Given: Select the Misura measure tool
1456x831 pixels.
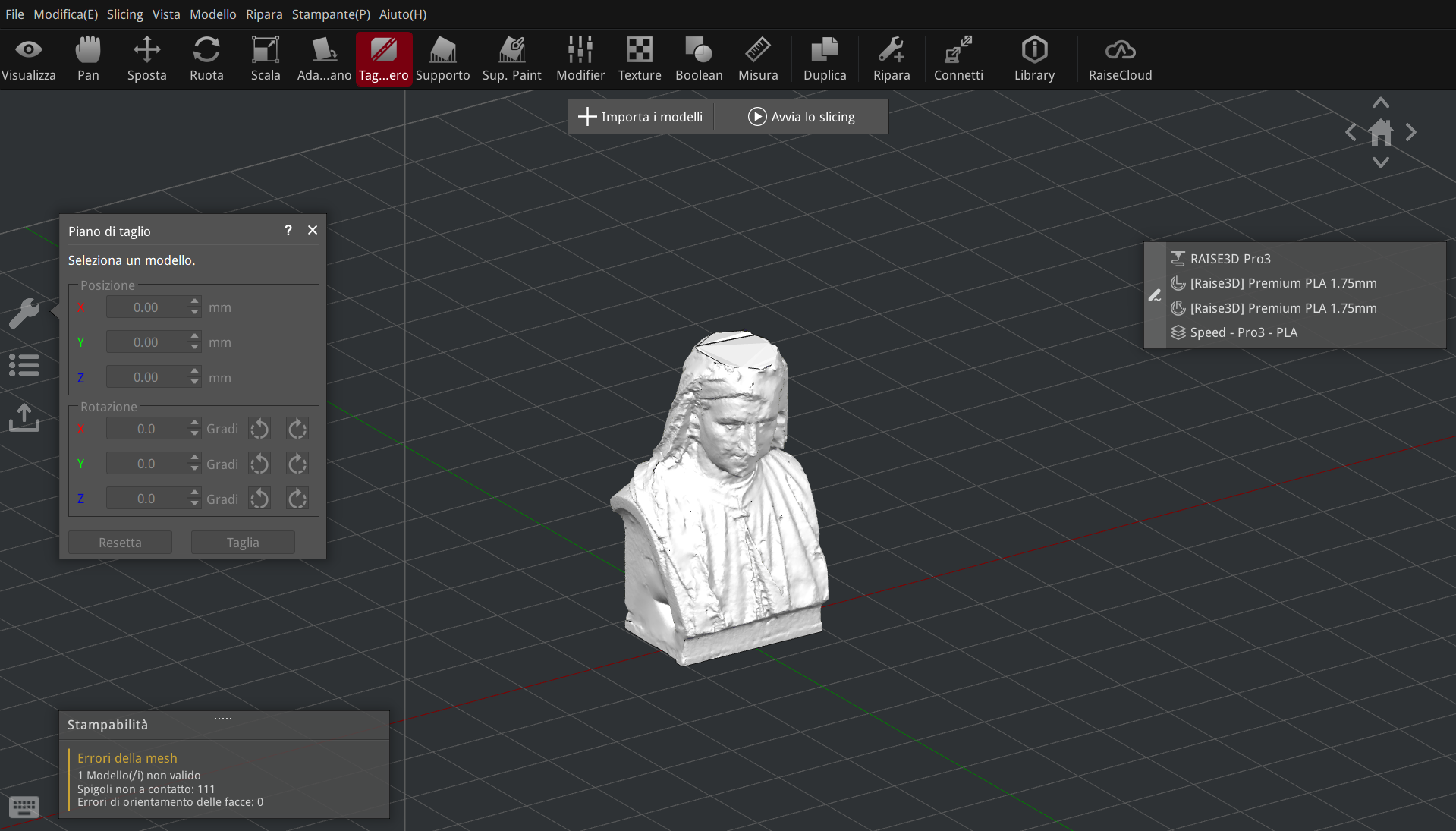Looking at the screenshot, I should (x=757, y=59).
